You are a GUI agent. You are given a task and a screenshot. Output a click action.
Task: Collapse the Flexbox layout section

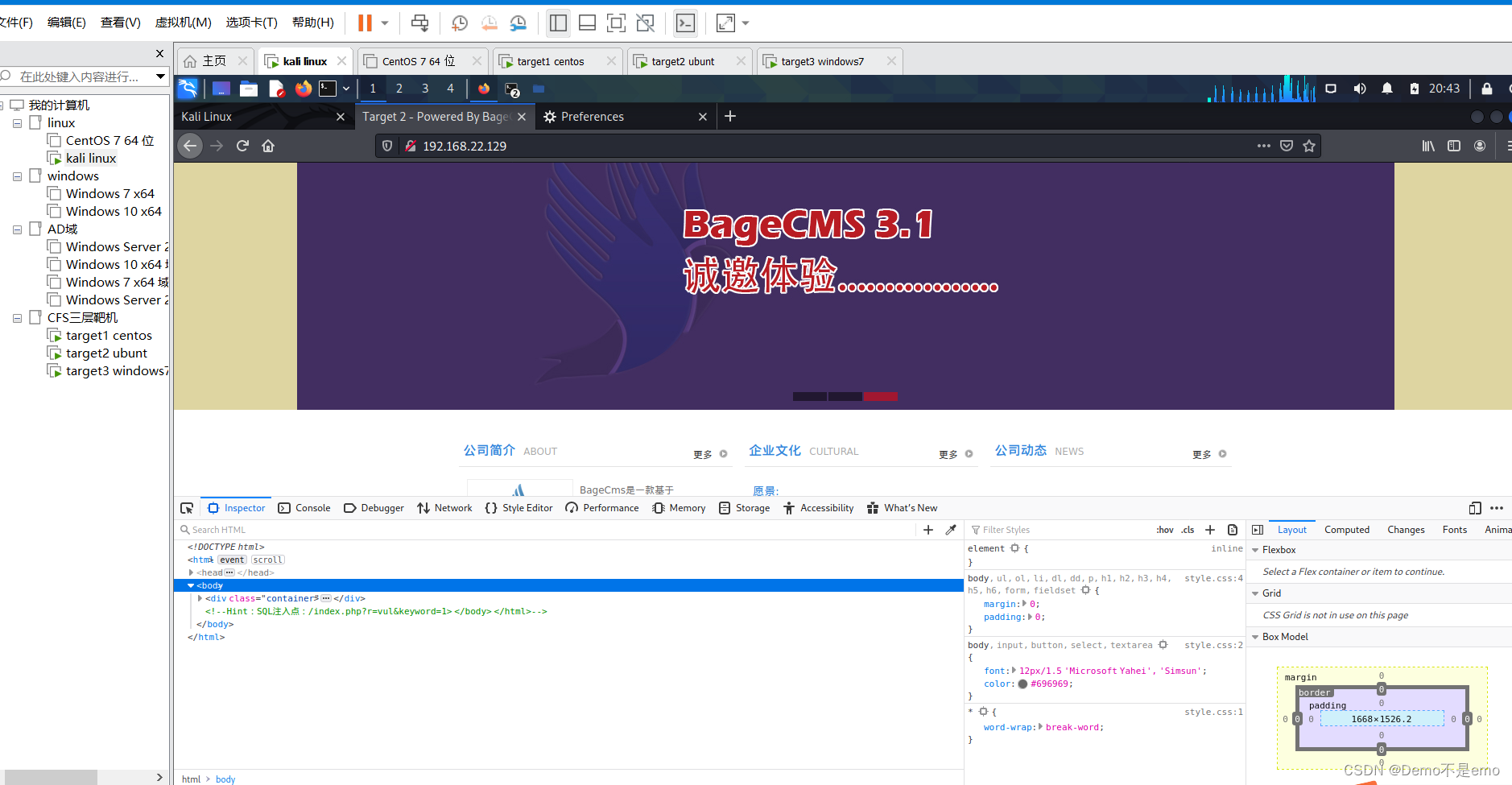pyautogui.click(x=1255, y=550)
